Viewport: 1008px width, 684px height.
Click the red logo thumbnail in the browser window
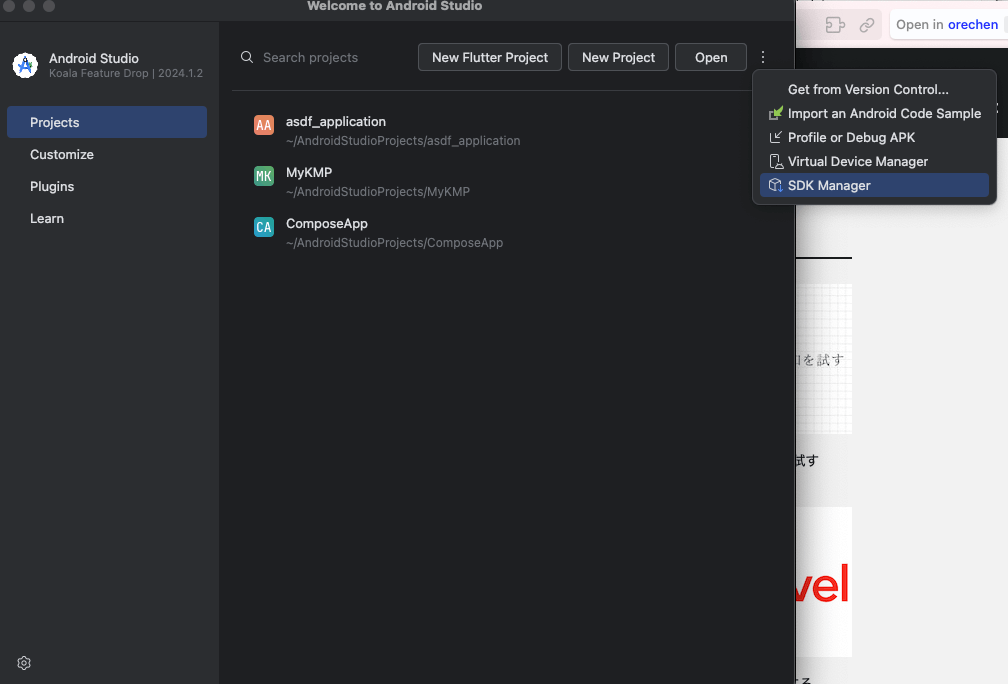(x=824, y=582)
